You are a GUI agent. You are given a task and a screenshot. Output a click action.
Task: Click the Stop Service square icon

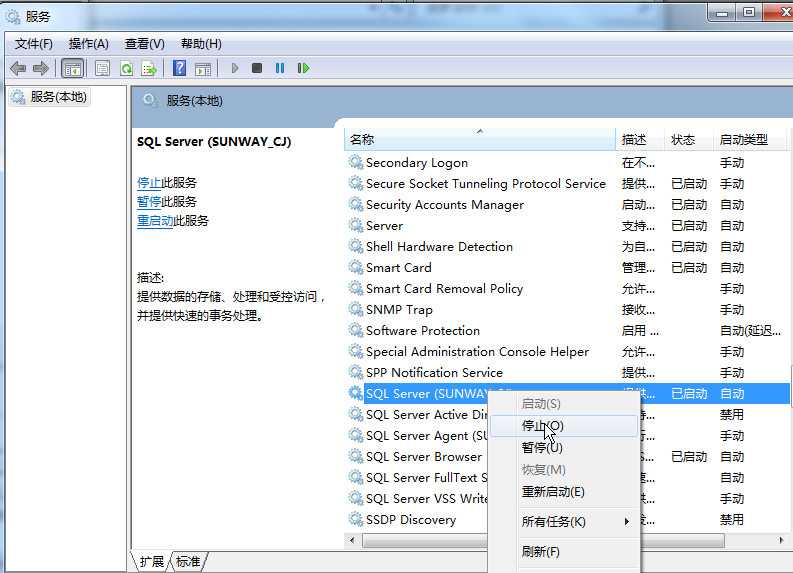[257, 68]
